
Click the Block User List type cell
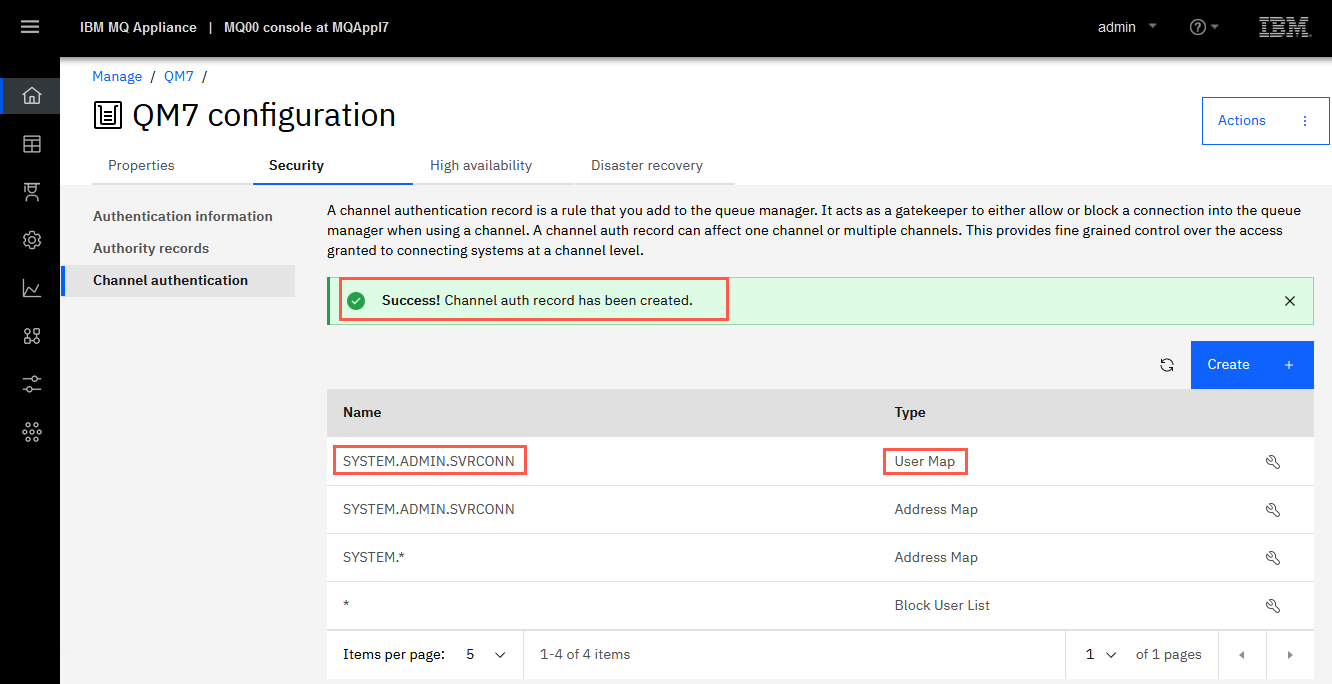pos(942,606)
